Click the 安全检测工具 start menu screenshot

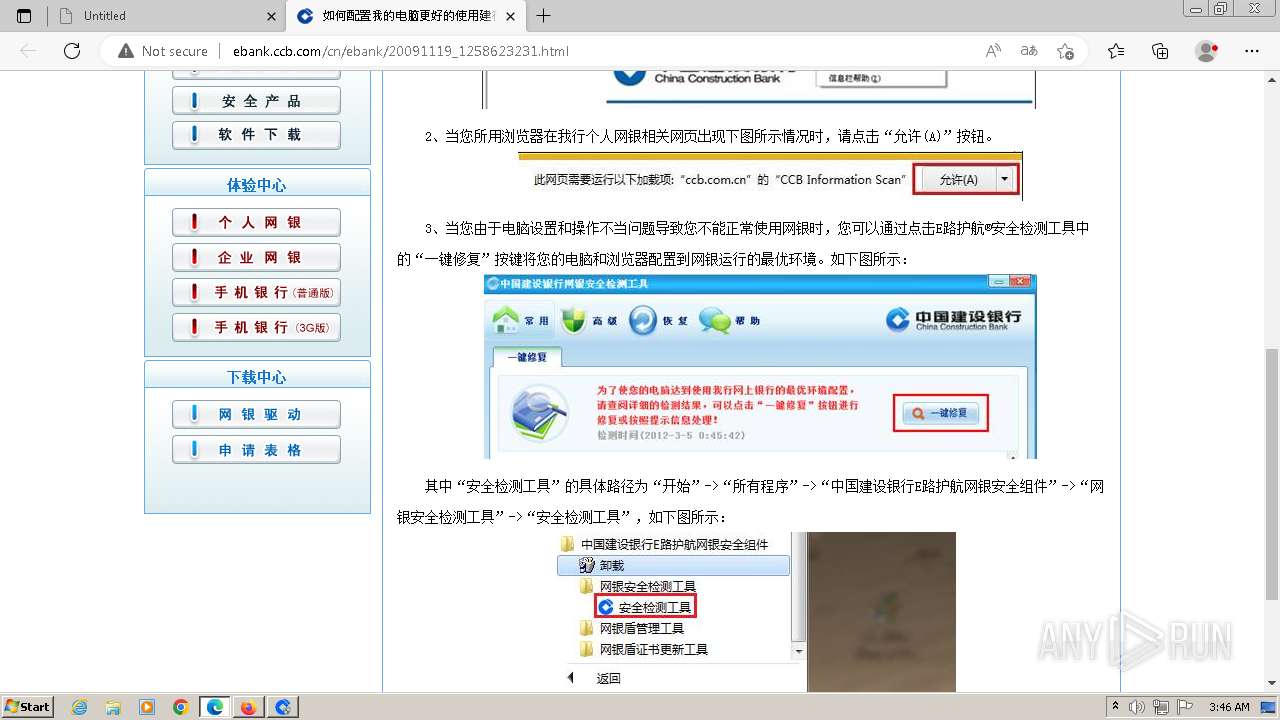tap(756, 612)
